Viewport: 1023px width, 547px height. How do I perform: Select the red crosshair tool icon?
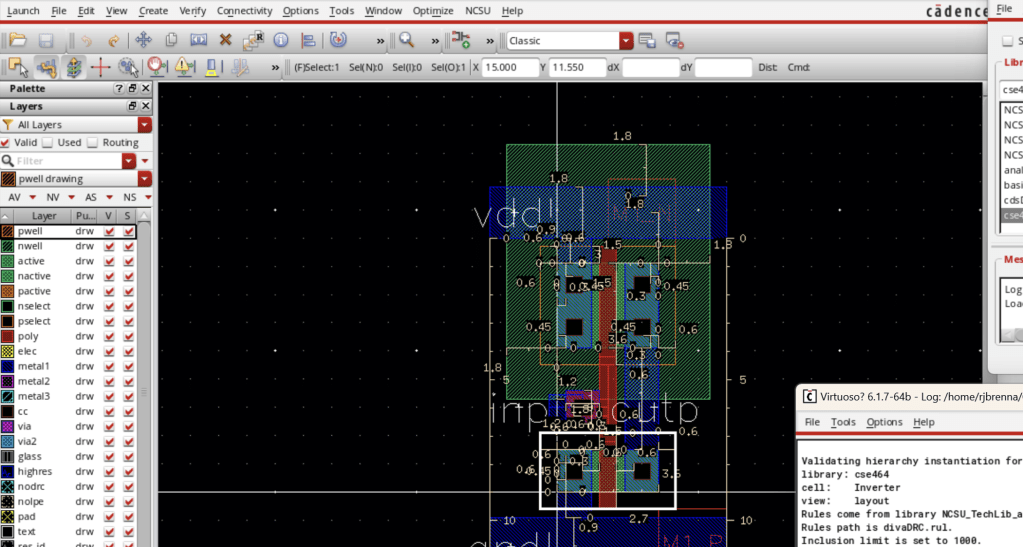tap(100, 67)
